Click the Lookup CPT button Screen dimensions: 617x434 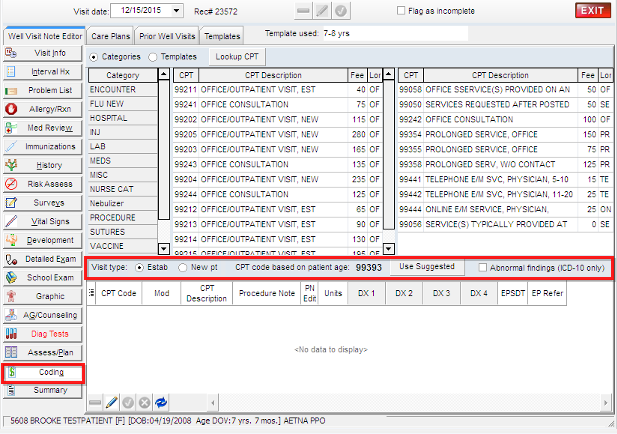click(x=237, y=57)
